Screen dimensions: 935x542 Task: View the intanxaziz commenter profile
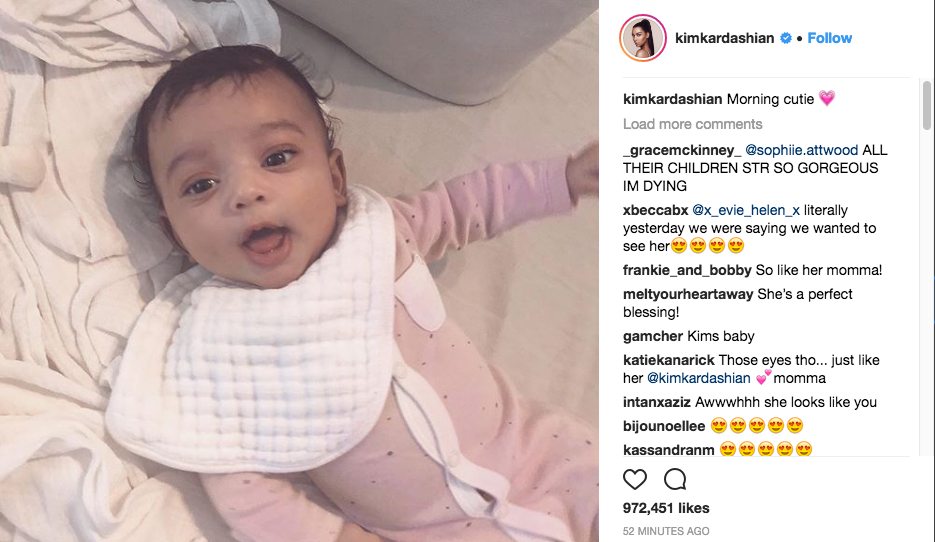657,402
